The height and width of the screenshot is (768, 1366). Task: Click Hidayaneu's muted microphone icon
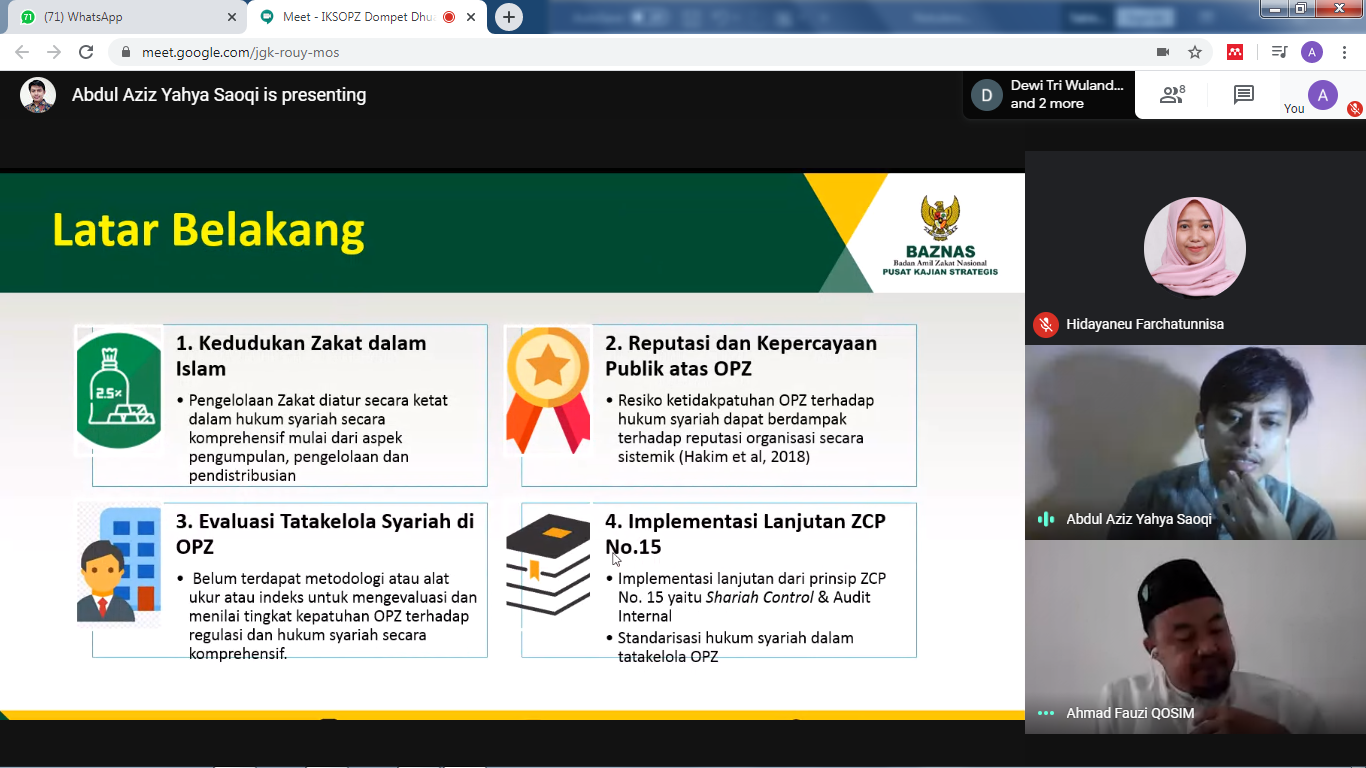pos(1046,324)
